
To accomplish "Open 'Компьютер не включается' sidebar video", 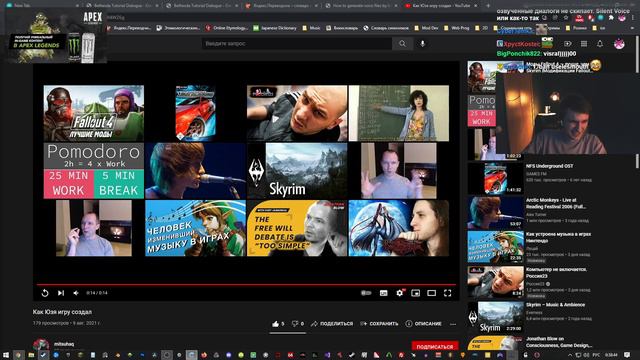I will point(556,273).
